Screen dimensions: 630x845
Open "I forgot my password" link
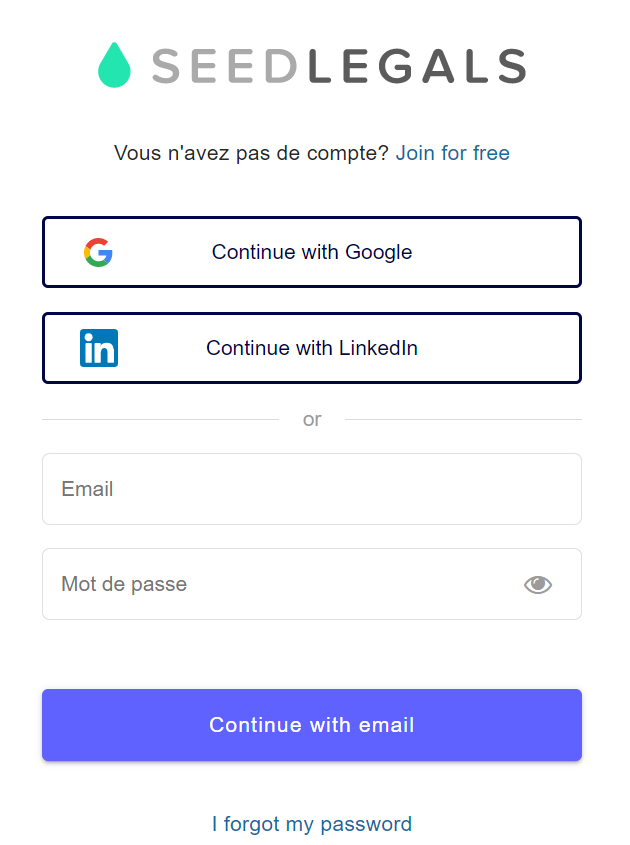coord(312,824)
